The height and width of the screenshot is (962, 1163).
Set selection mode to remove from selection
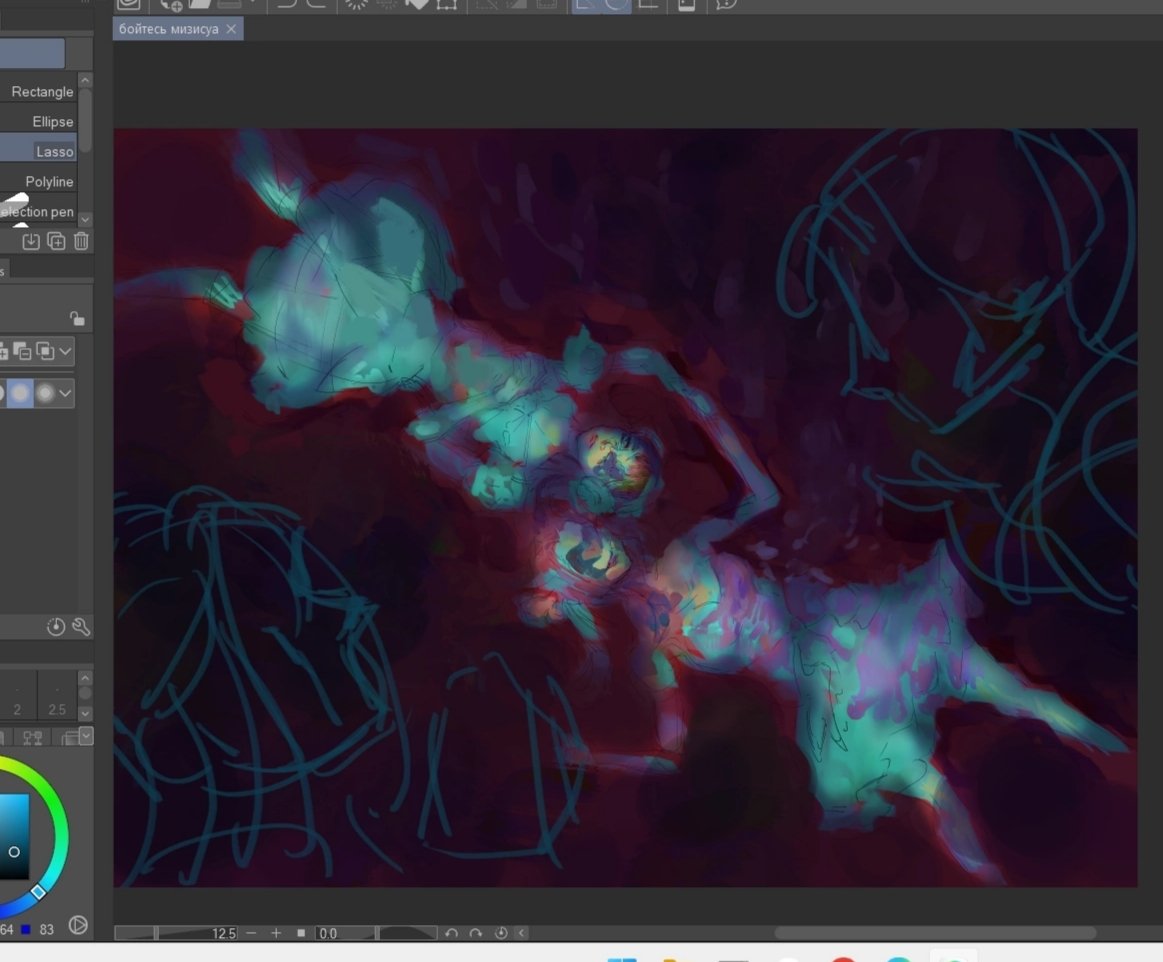[23, 351]
